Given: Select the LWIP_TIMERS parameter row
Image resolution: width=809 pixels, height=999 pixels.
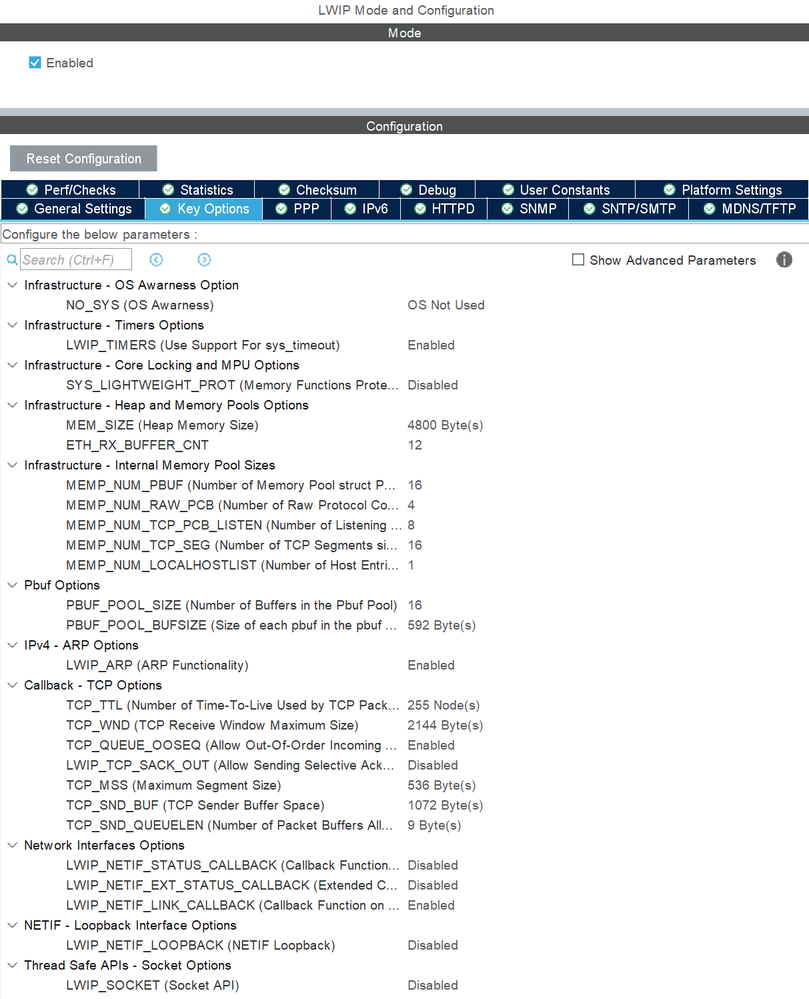Looking at the screenshot, I should click(x=404, y=345).
